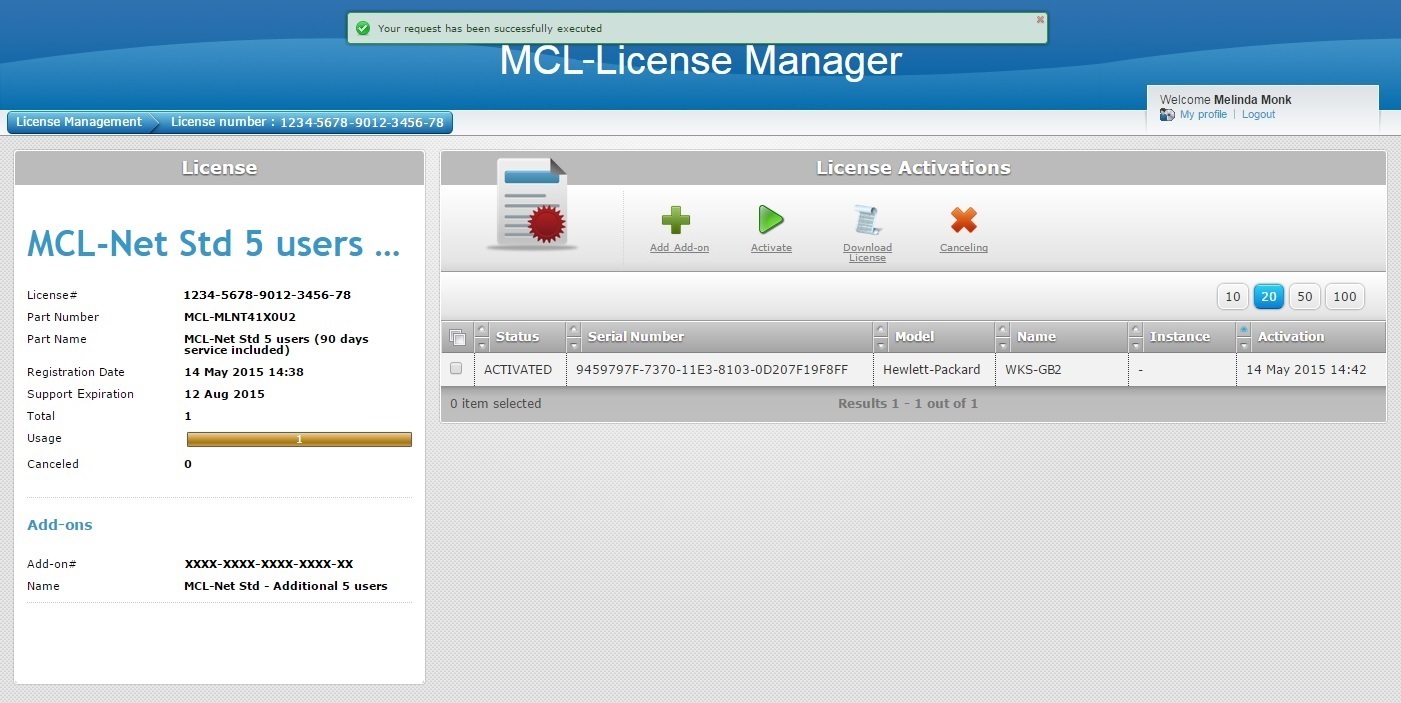This screenshot has width=1401, height=703.
Task: Click the large license certificate icon
Action: pyautogui.click(x=531, y=205)
